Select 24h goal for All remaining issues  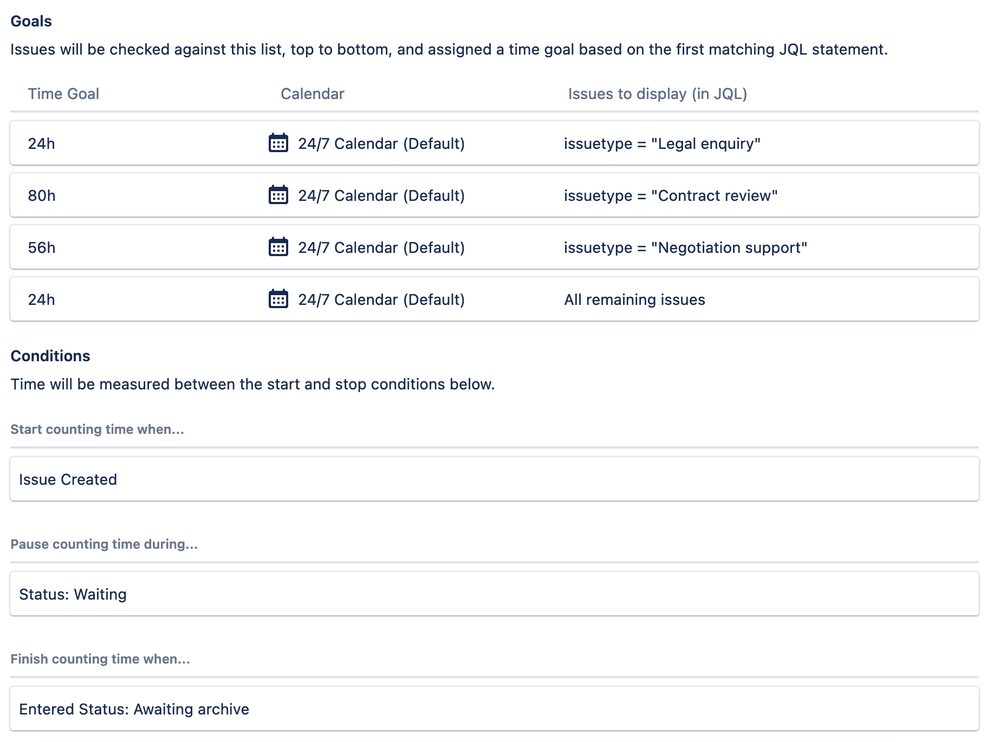(41, 300)
